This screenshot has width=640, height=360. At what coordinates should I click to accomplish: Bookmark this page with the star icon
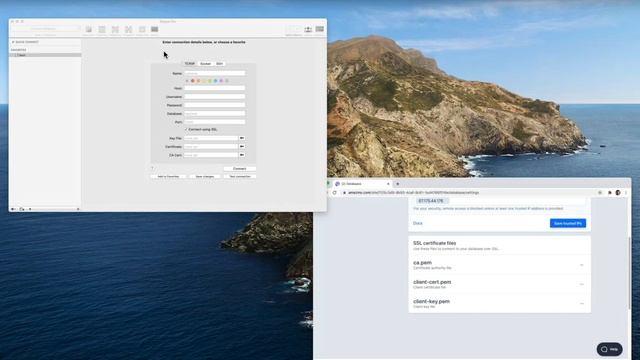pyautogui.click(x=600, y=193)
